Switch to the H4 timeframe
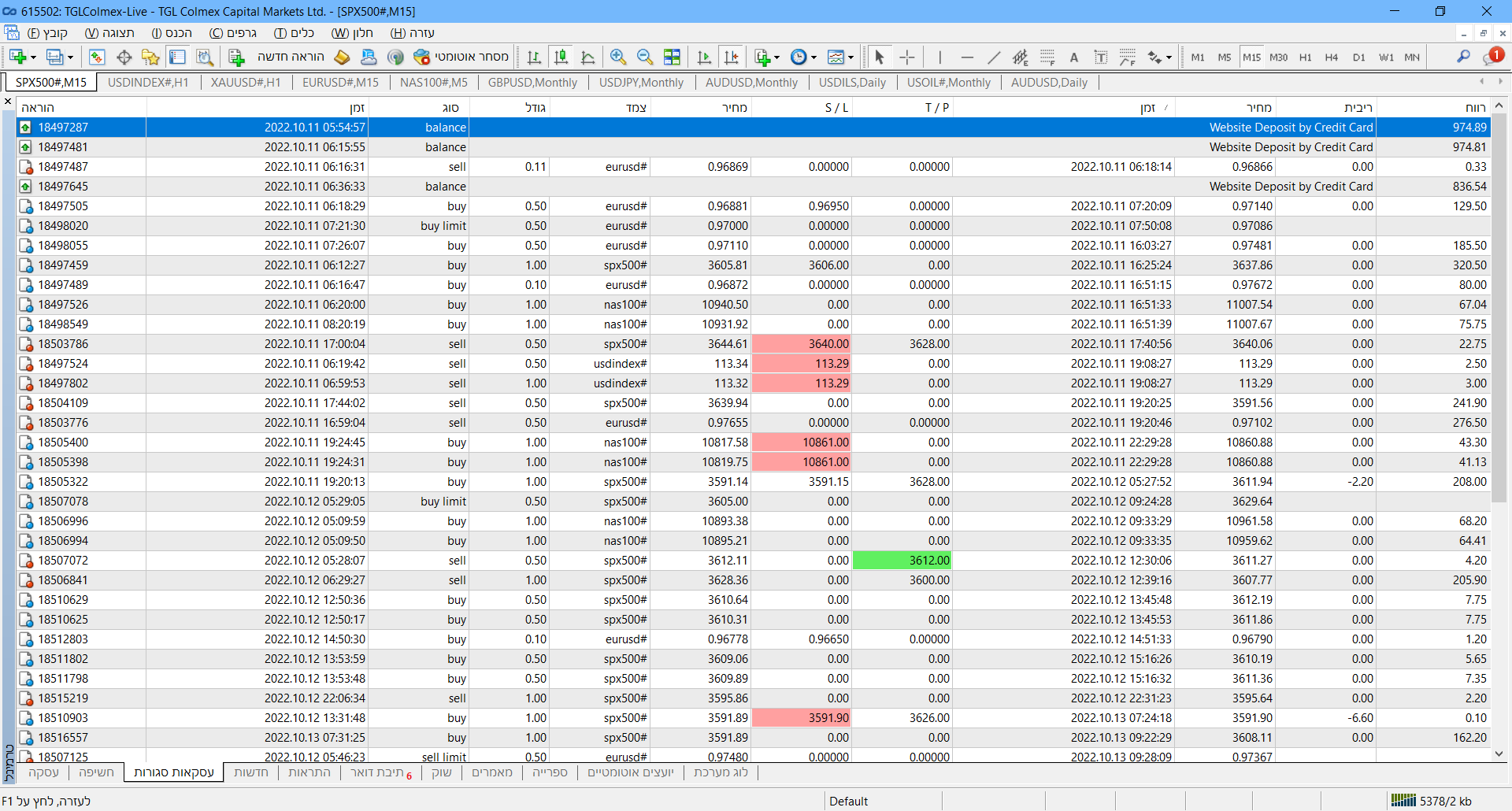This screenshot has width=1512, height=811. 1332,57
